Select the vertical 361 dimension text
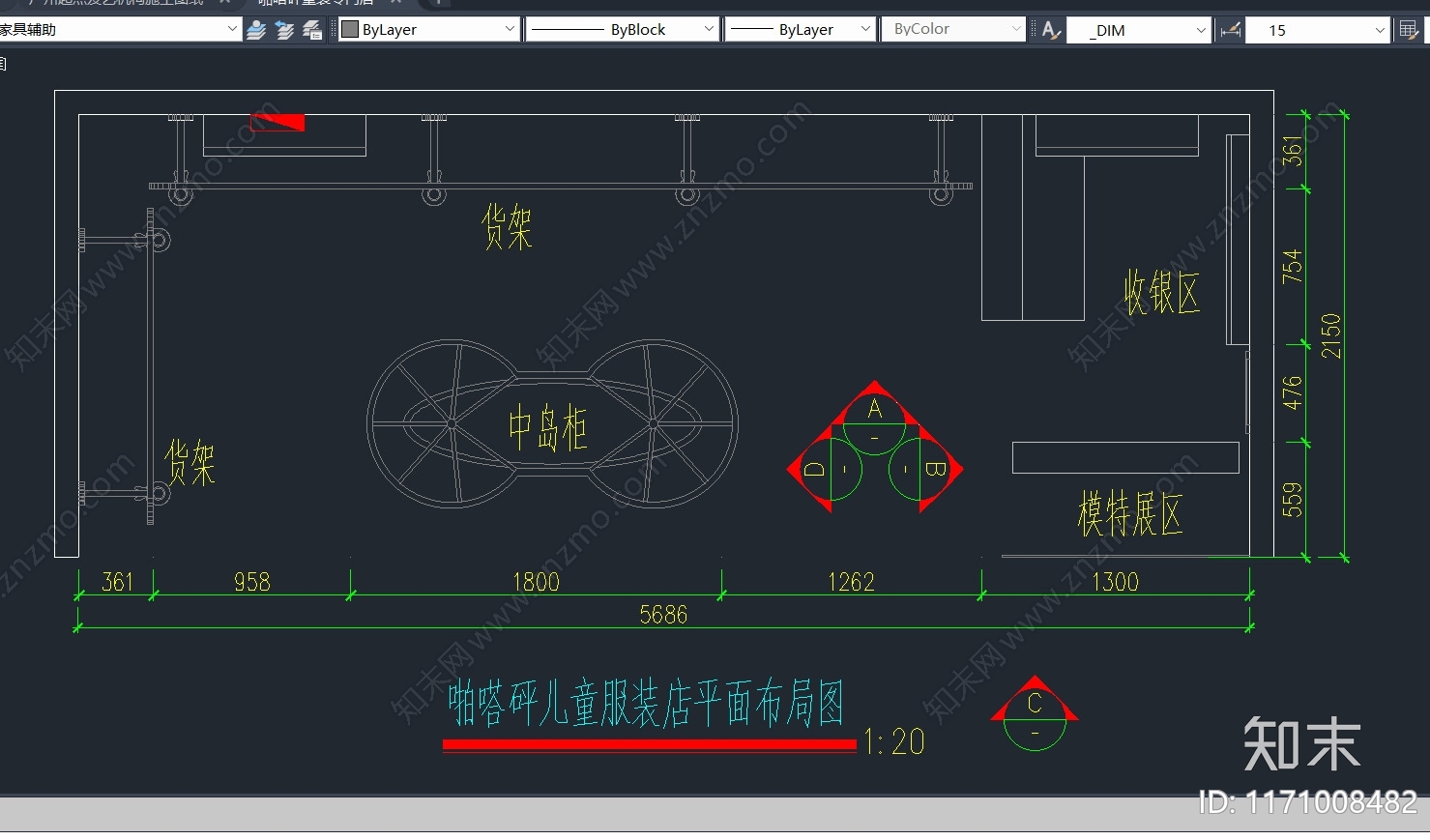 coord(1292,152)
